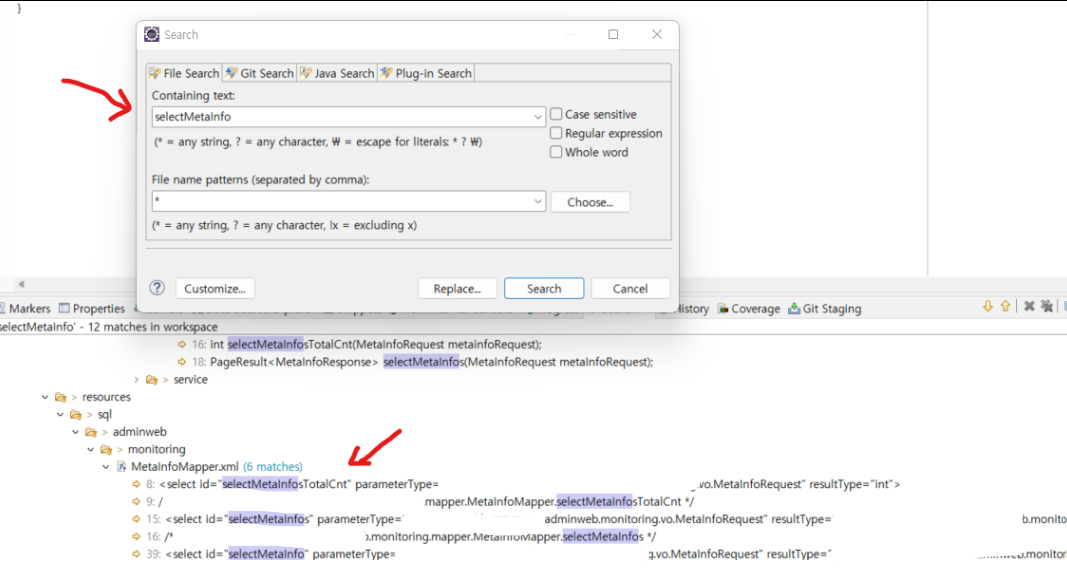Open the Git Staging view tab

(x=825, y=309)
